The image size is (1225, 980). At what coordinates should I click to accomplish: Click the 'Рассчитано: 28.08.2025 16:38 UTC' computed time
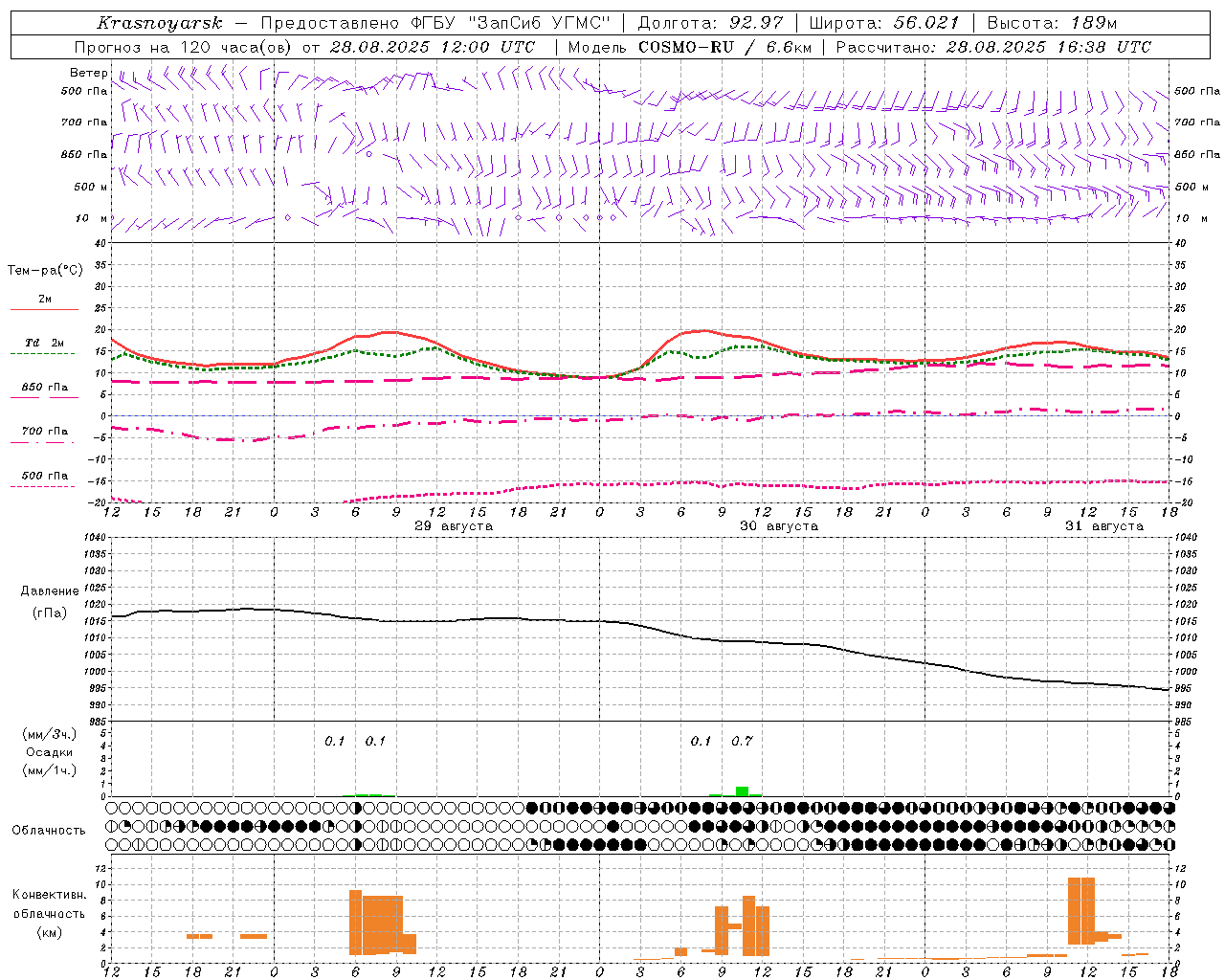tap(993, 47)
